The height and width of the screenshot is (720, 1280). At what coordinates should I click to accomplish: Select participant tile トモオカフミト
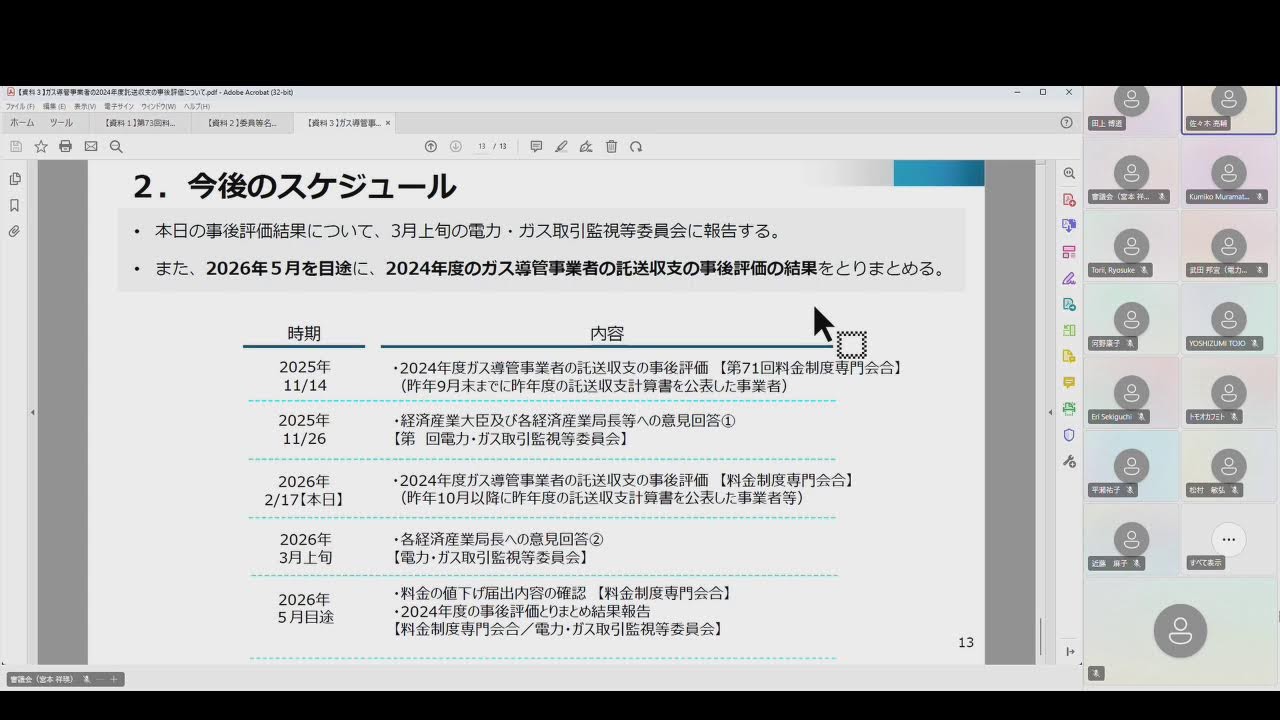coord(1228,392)
